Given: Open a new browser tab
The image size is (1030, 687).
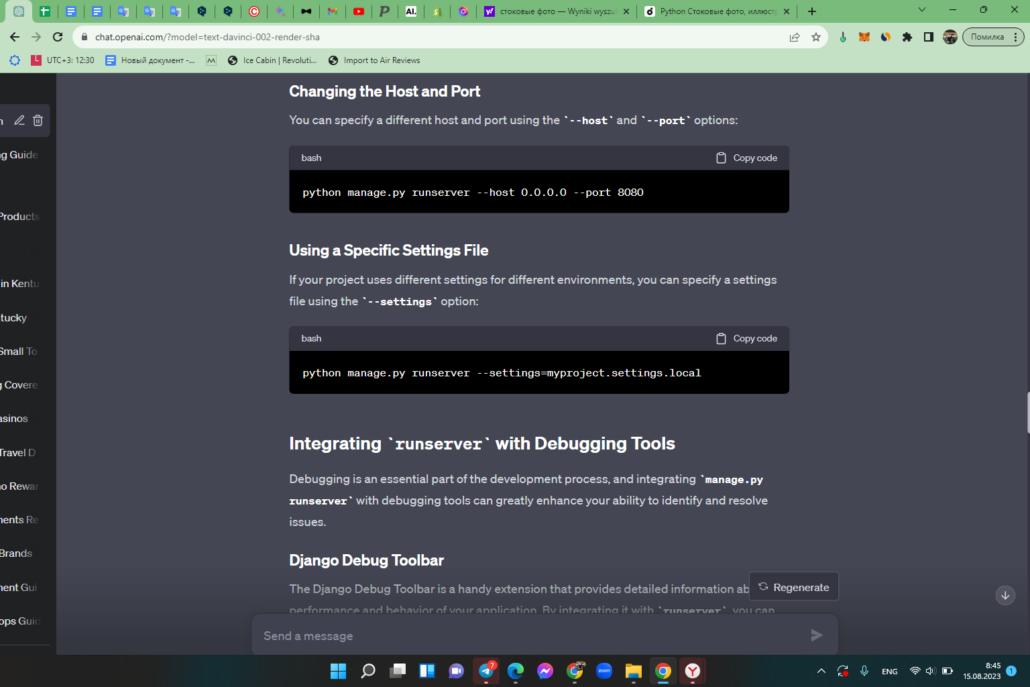Looking at the screenshot, I should [812, 11].
